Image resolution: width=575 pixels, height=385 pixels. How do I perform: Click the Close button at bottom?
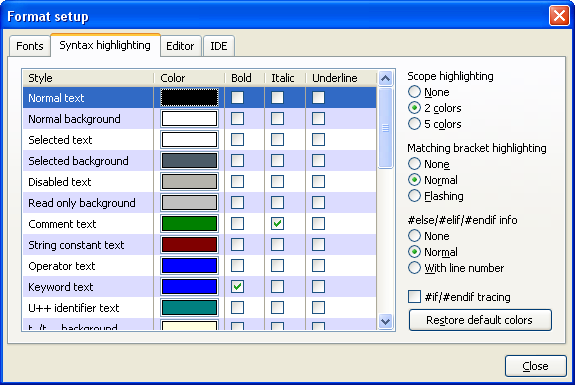pos(535,366)
